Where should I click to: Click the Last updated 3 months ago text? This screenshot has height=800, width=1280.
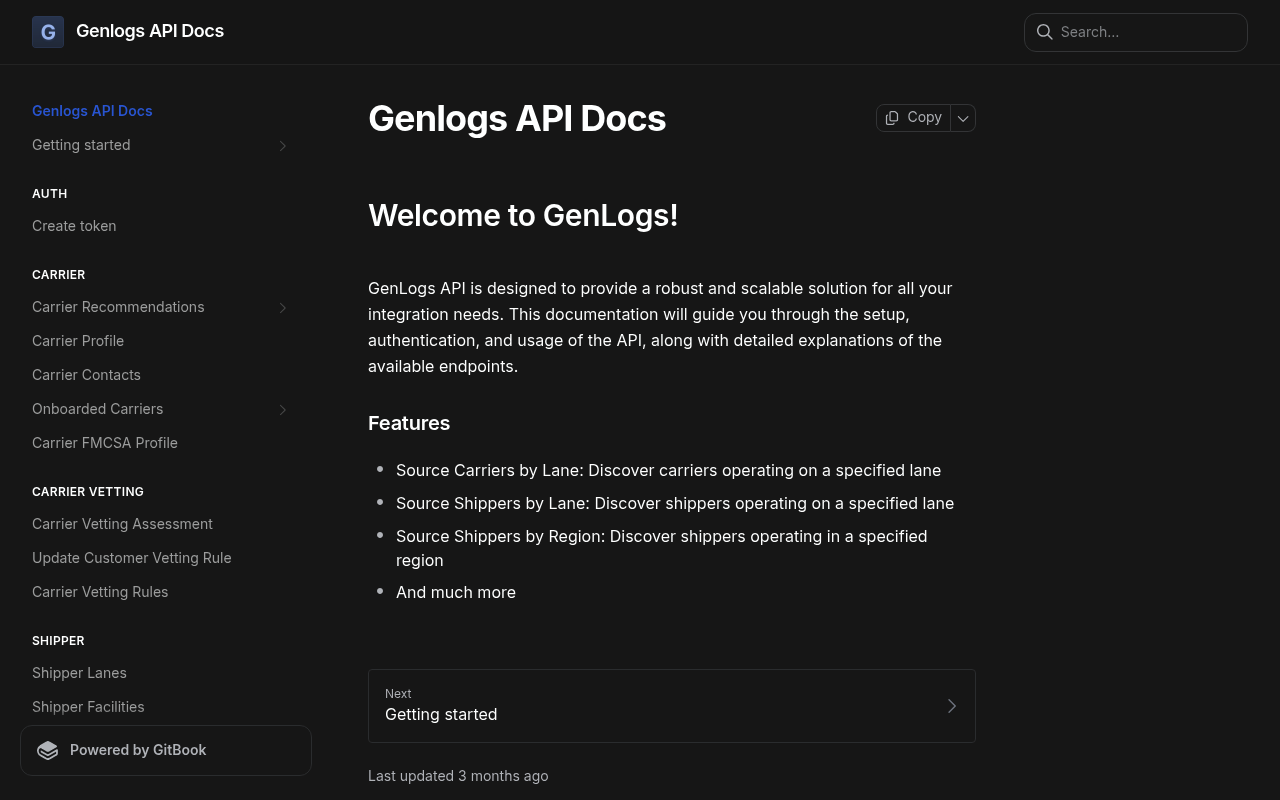(x=458, y=776)
